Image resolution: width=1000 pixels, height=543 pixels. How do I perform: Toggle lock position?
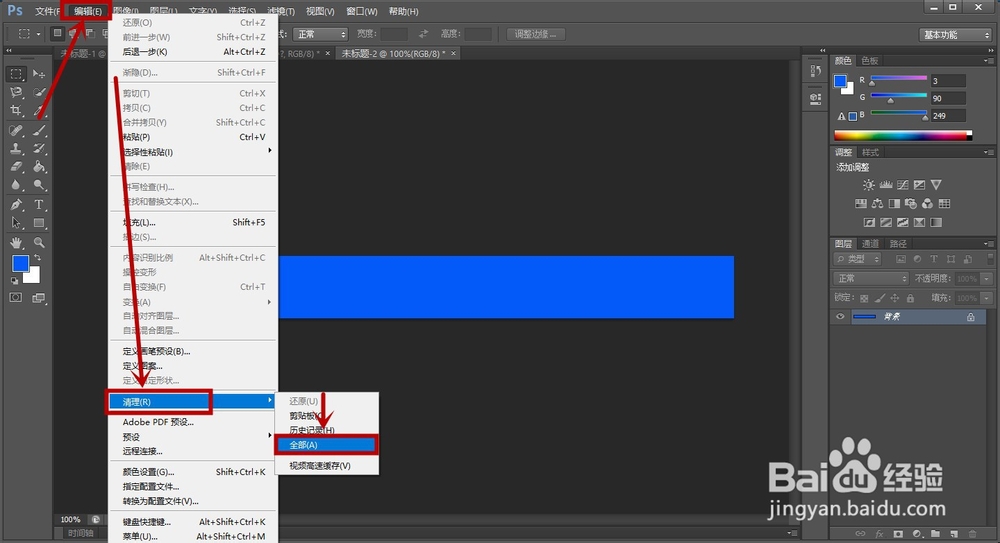pyautogui.click(x=895, y=298)
